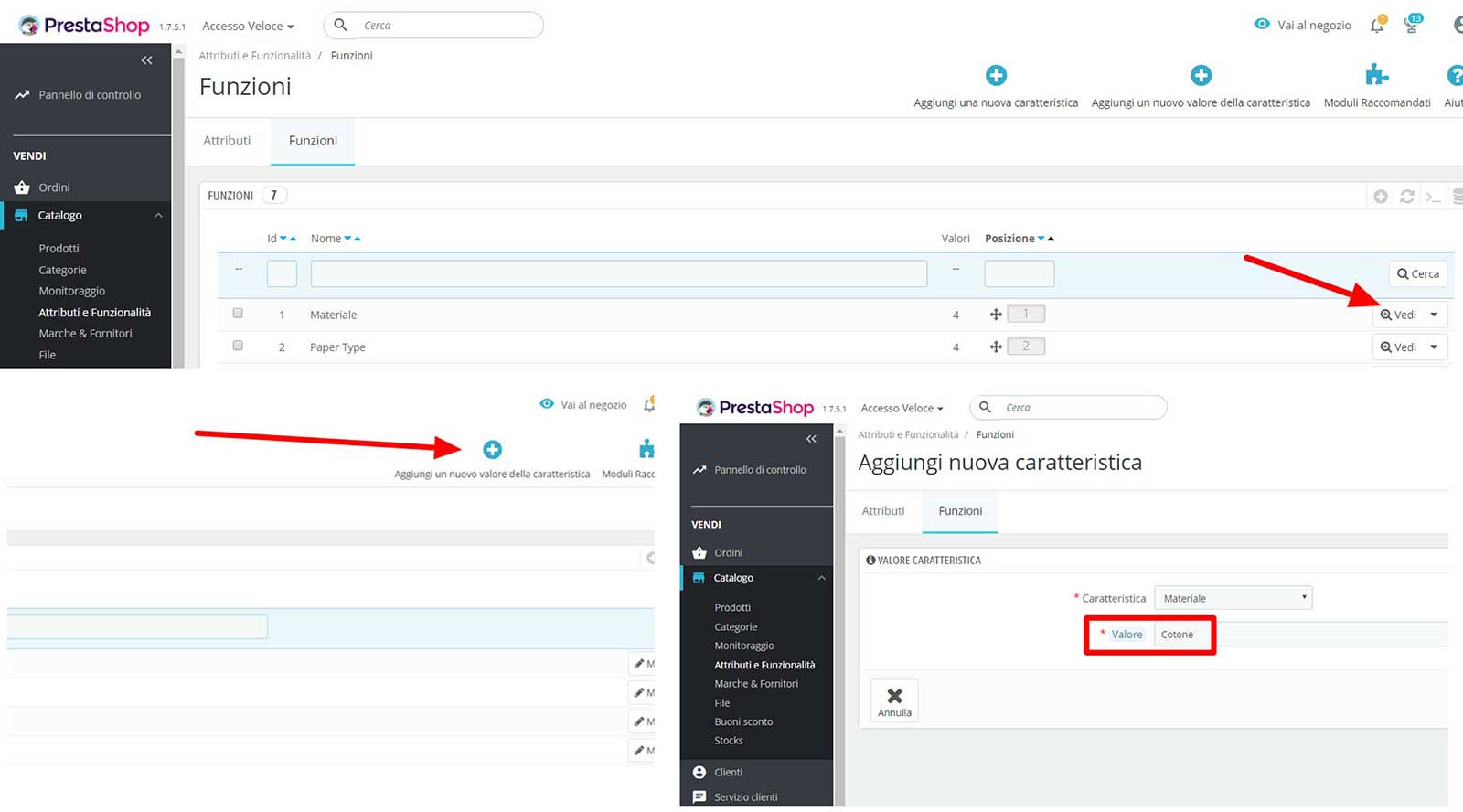Open action caret next to Vedi for Paper Type

click(x=1434, y=347)
